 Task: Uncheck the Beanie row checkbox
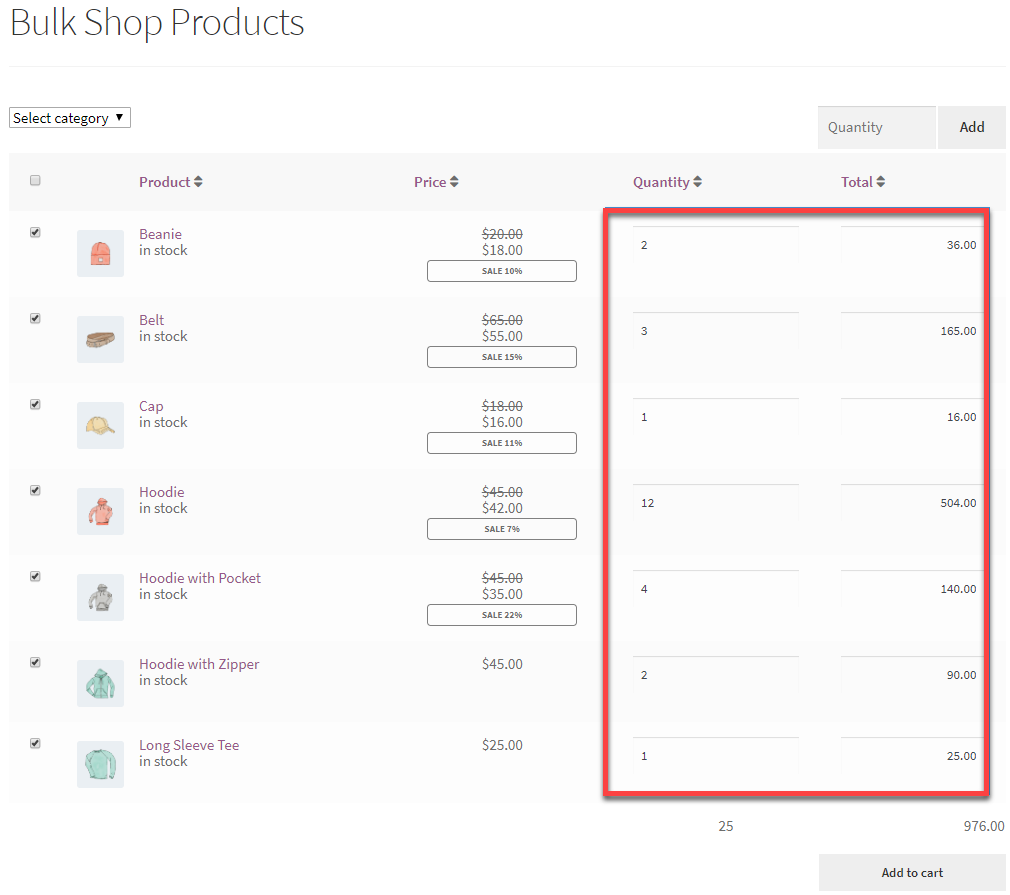tap(35, 232)
